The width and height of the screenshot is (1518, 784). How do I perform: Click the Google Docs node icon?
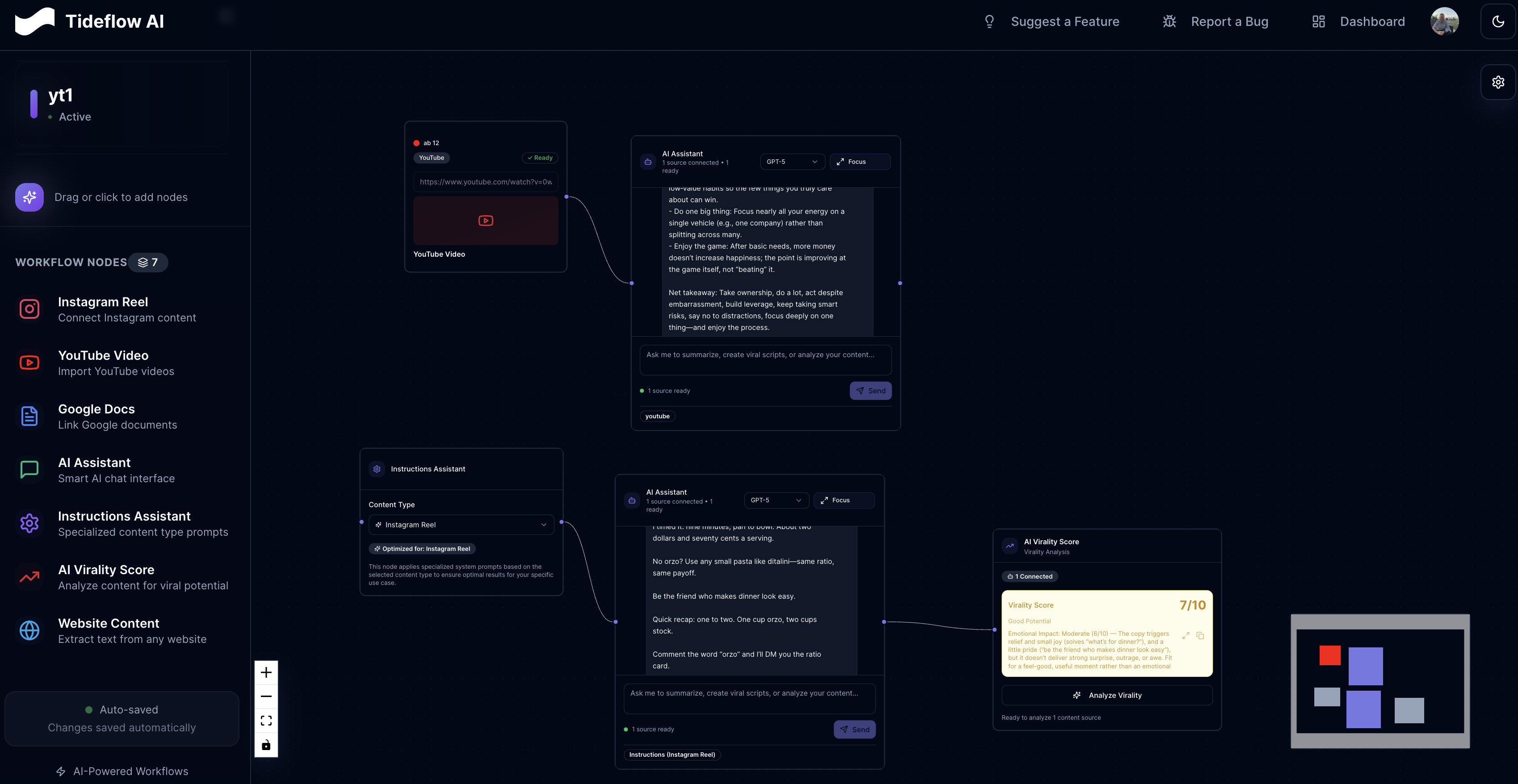pos(29,417)
